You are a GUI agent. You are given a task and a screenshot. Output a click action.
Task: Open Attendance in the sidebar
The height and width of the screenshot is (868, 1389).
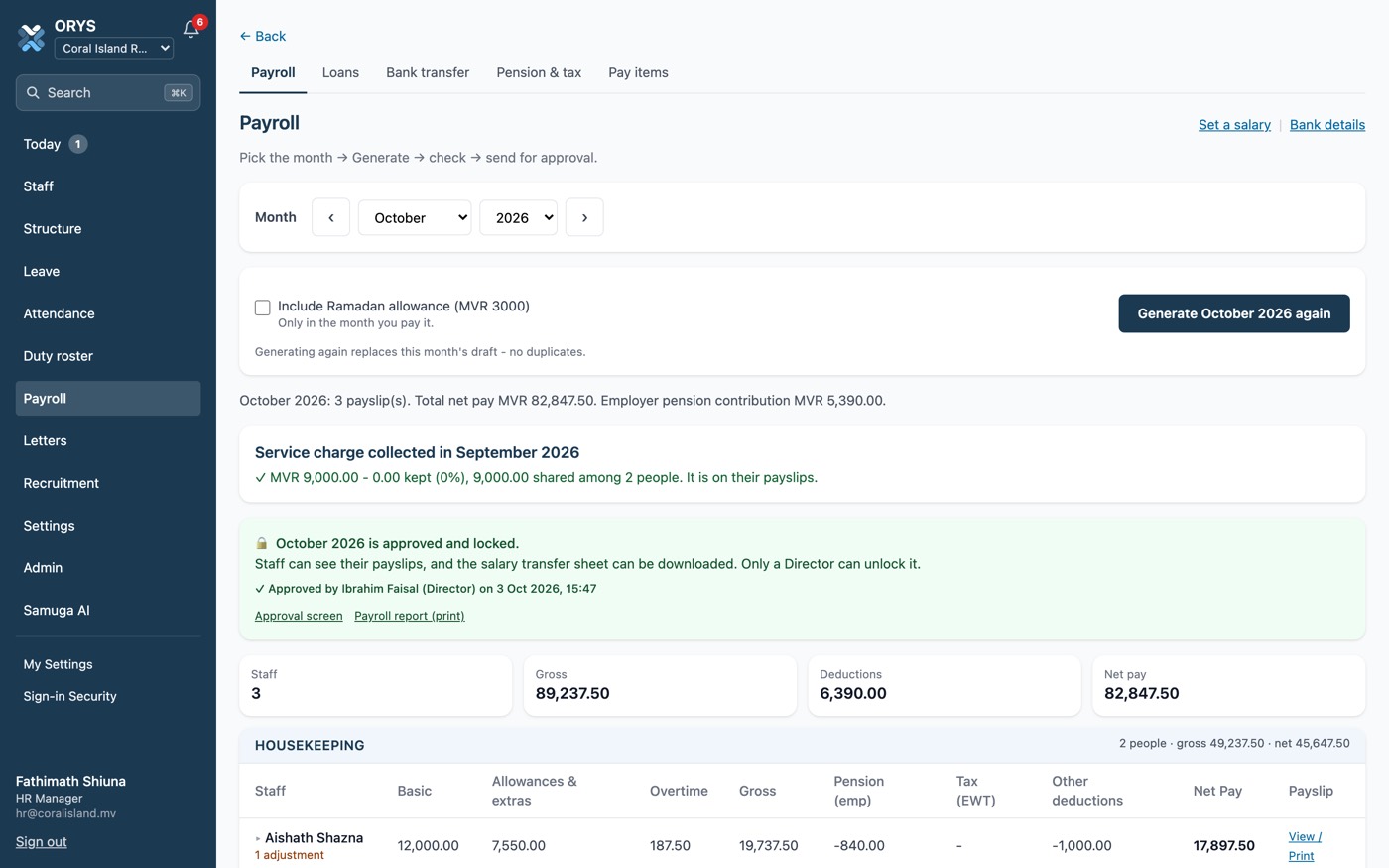(108, 313)
